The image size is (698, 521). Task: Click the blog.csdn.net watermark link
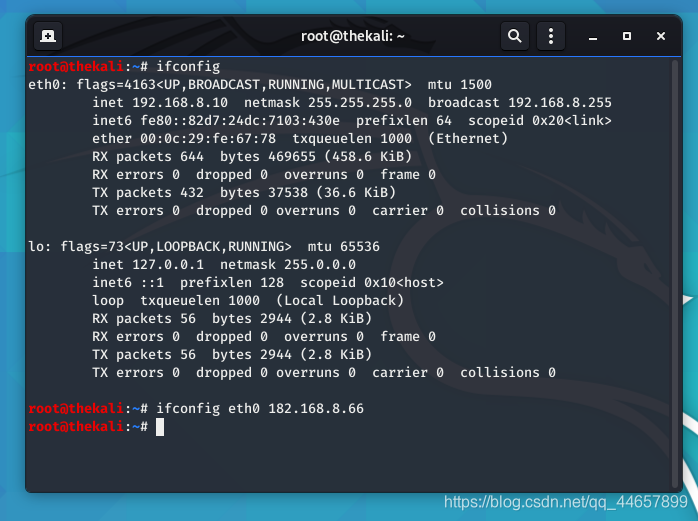(x=565, y=502)
